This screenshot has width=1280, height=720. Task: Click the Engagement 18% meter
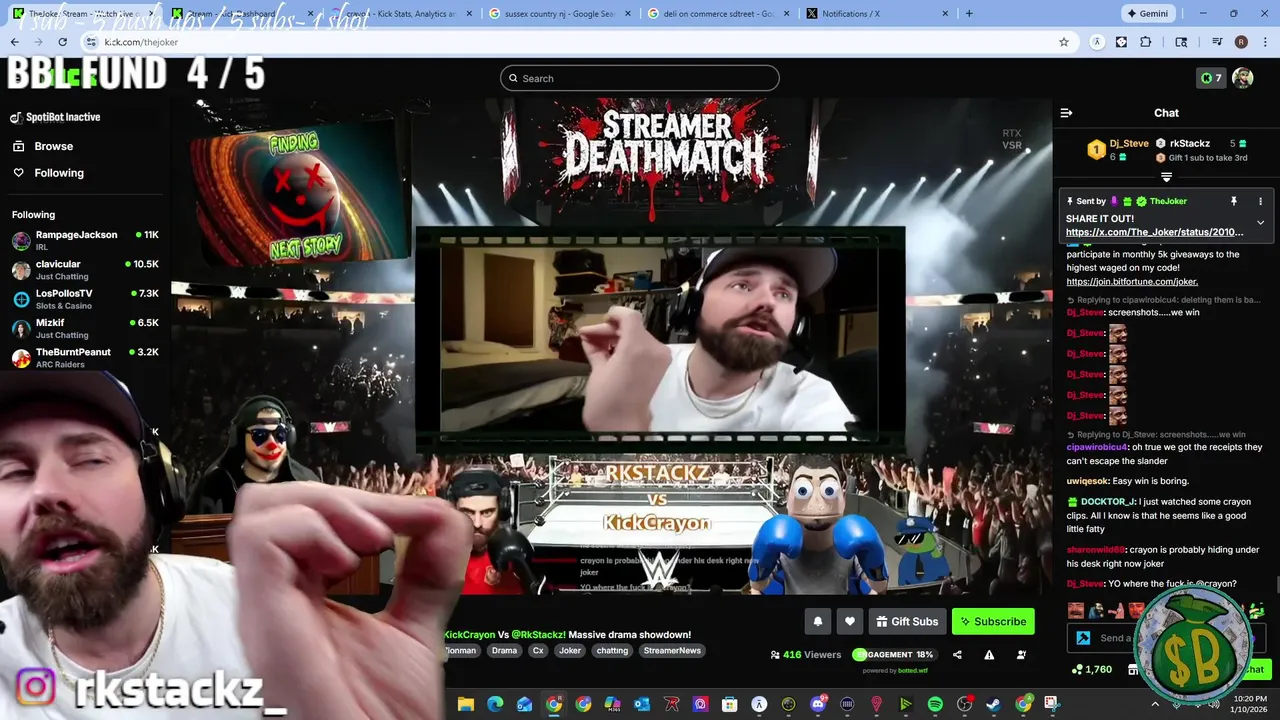coord(893,655)
